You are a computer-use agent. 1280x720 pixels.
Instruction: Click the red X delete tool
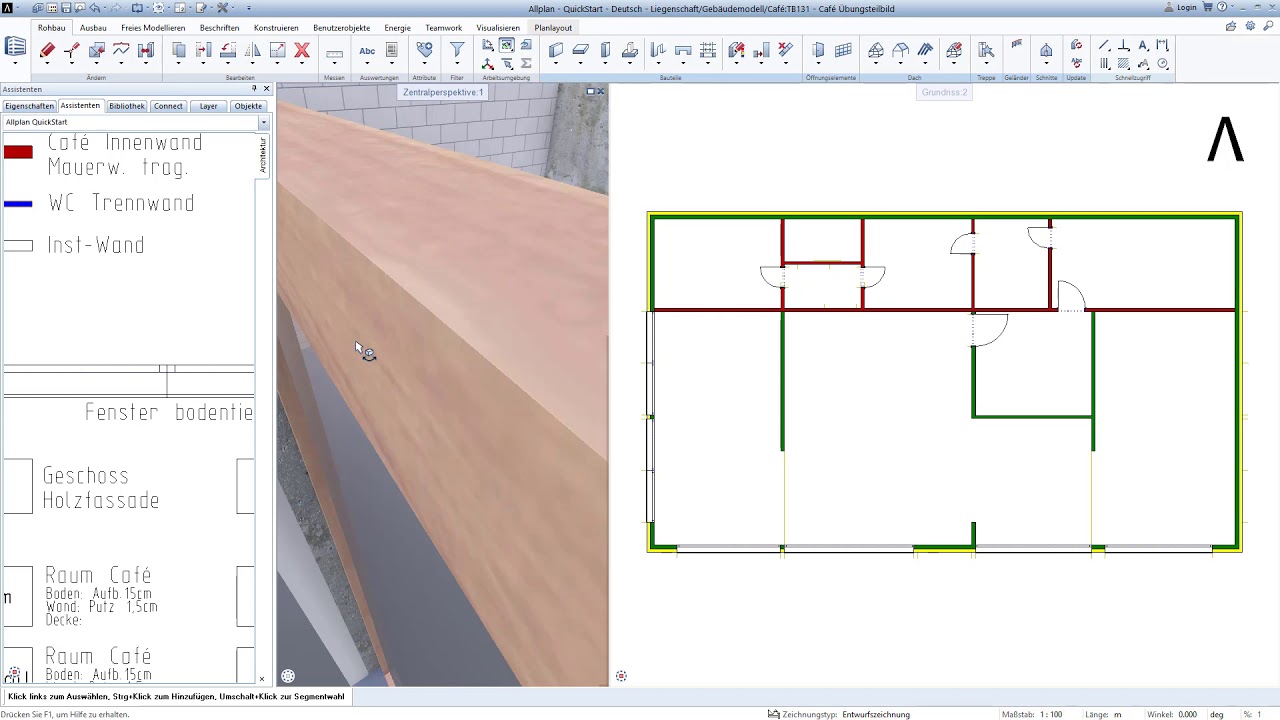click(x=302, y=50)
